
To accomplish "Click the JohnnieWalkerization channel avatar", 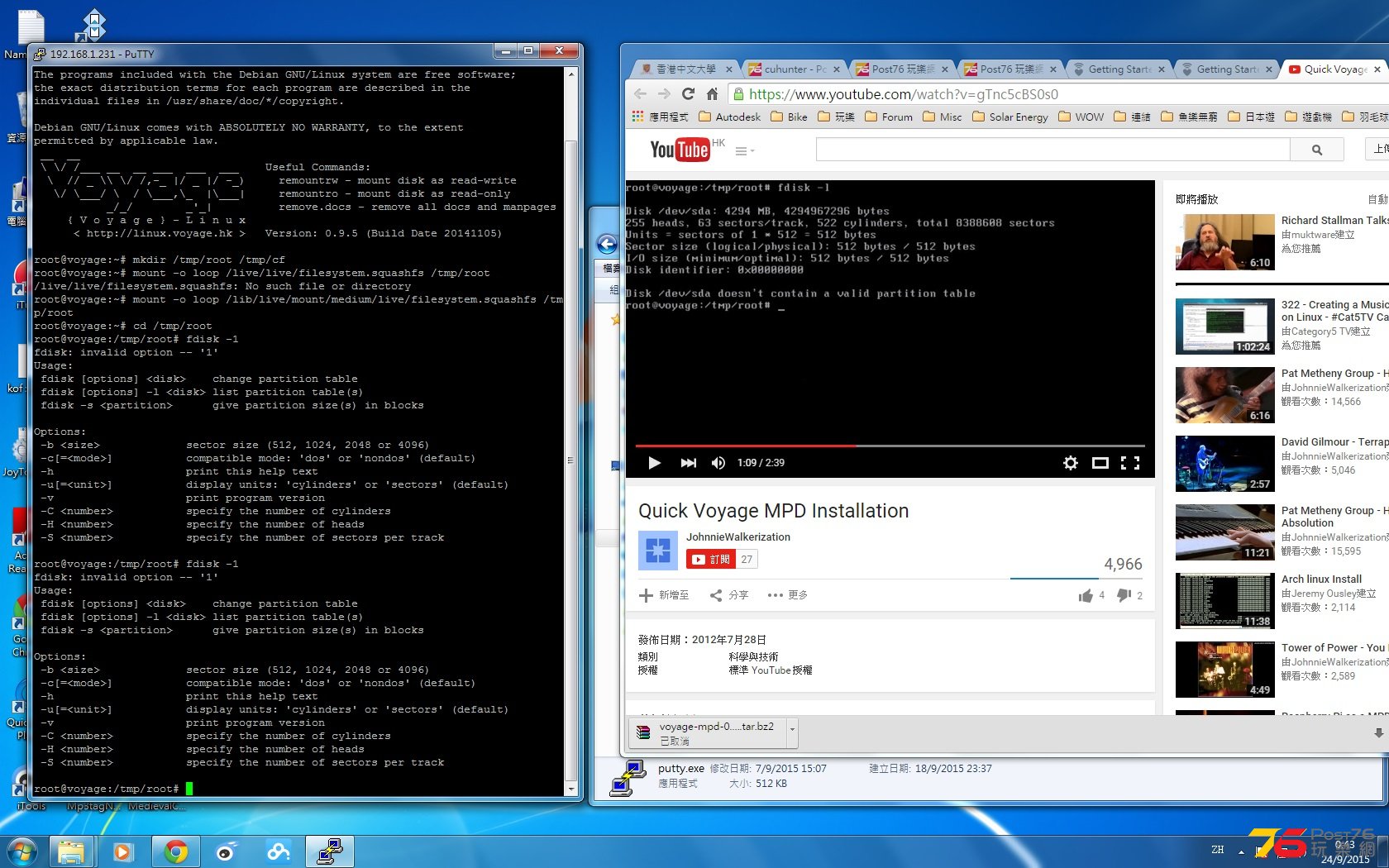I will [658, 551].
